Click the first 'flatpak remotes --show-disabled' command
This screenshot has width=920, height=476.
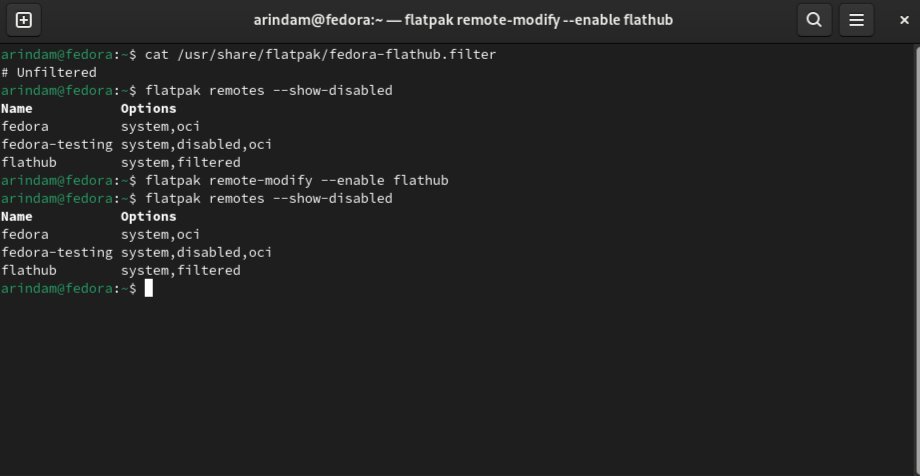pos(268,90)
